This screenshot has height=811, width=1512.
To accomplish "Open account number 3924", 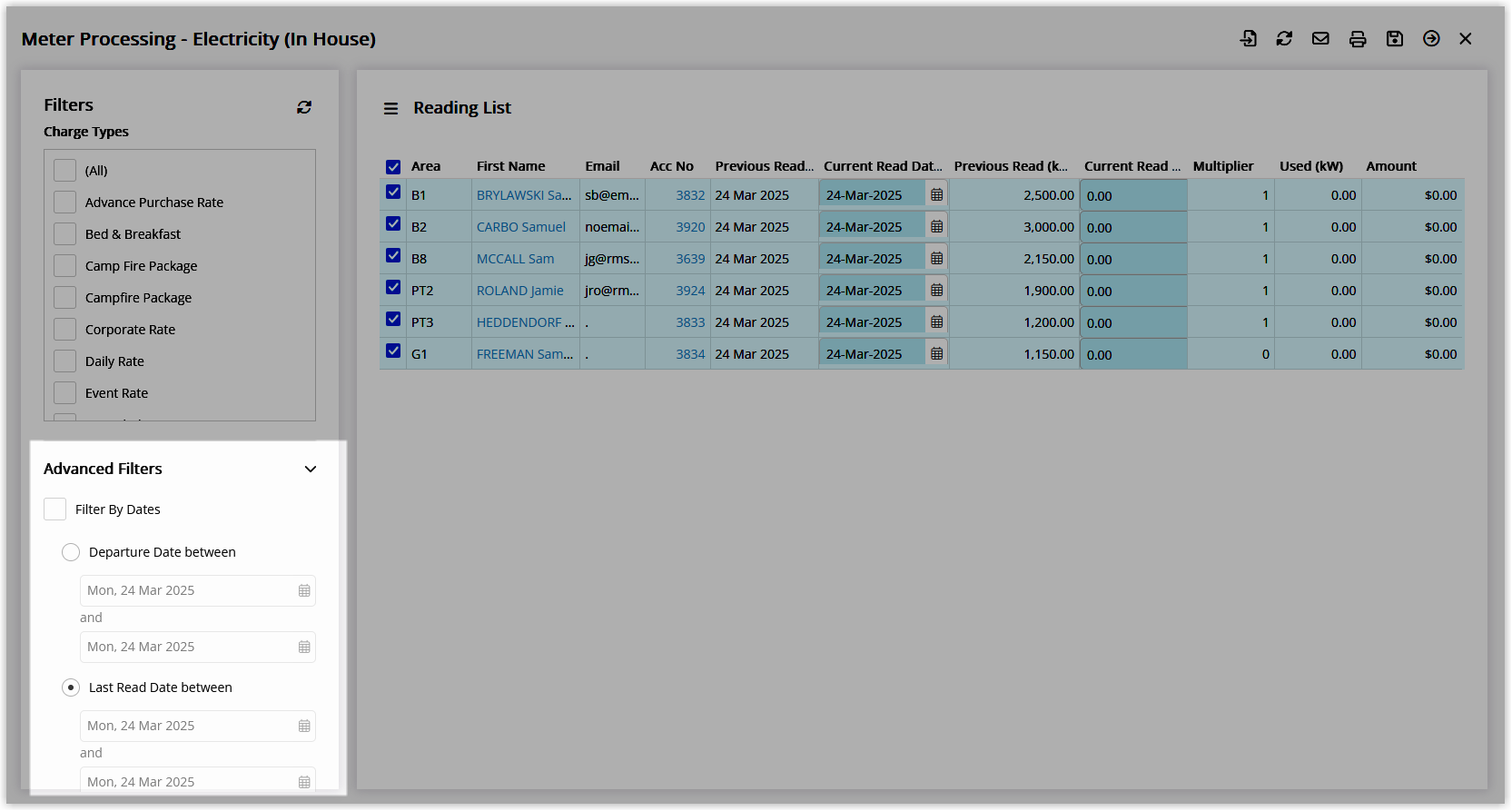I will click(690, 291).
